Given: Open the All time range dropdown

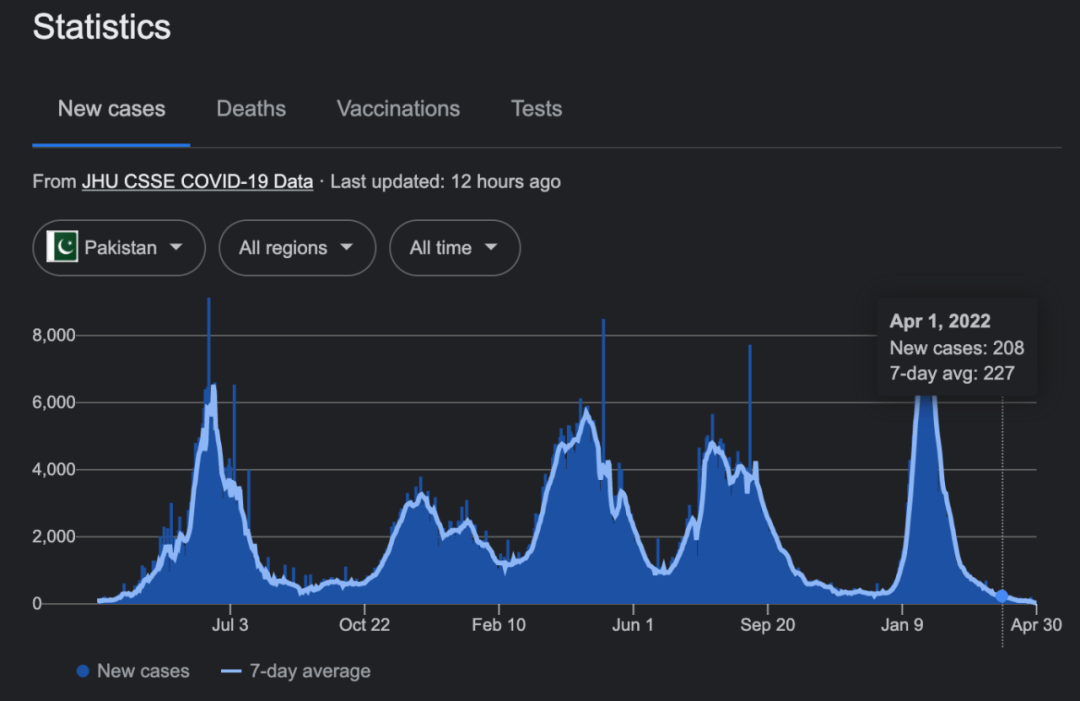Looking at the screenshot, I should point(454,248).
